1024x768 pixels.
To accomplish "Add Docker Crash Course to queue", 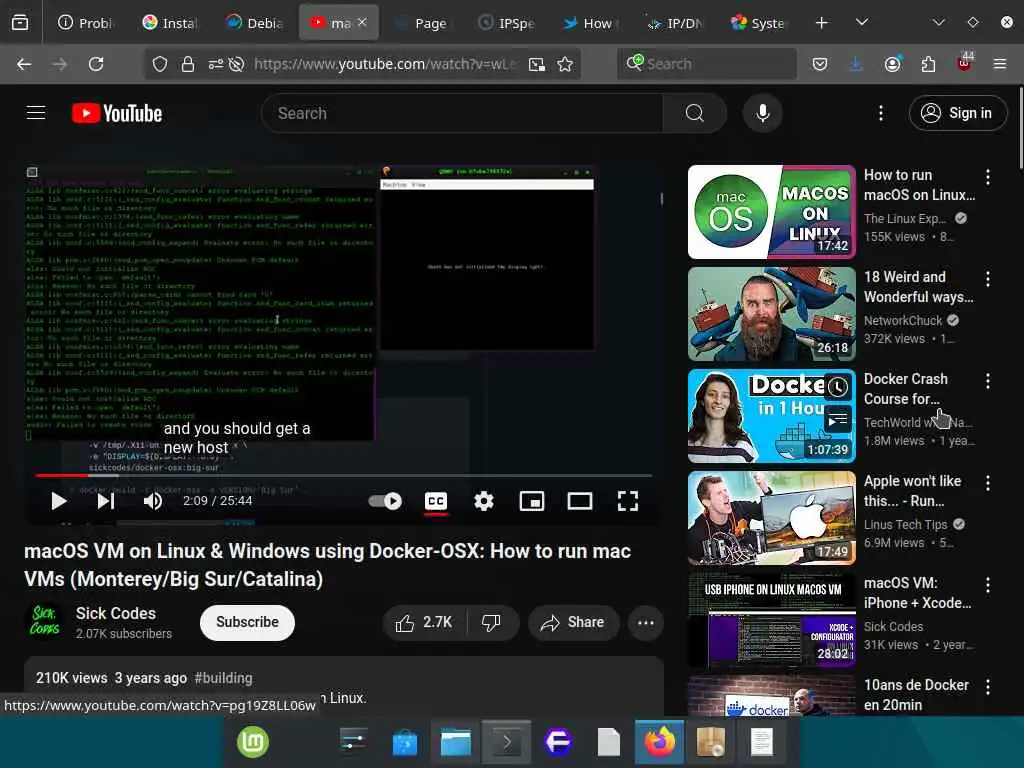I will [838, 419].
